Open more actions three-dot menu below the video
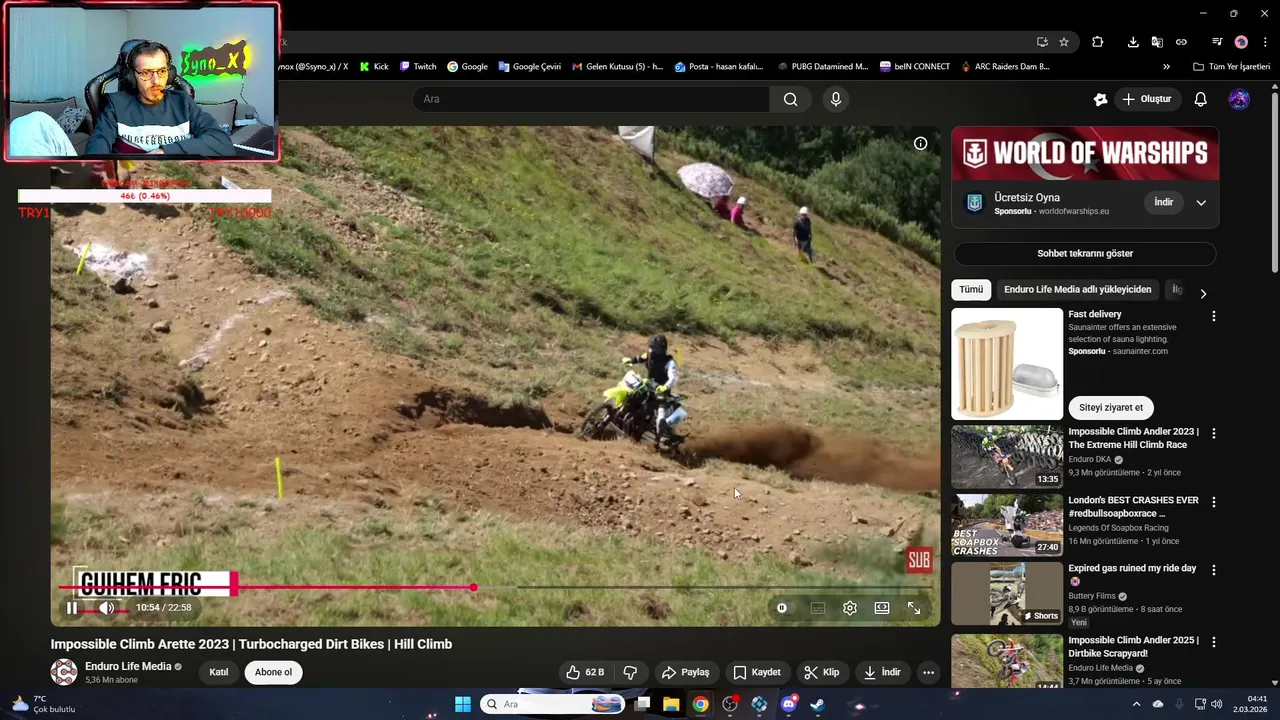 click(x=928, y=672)
